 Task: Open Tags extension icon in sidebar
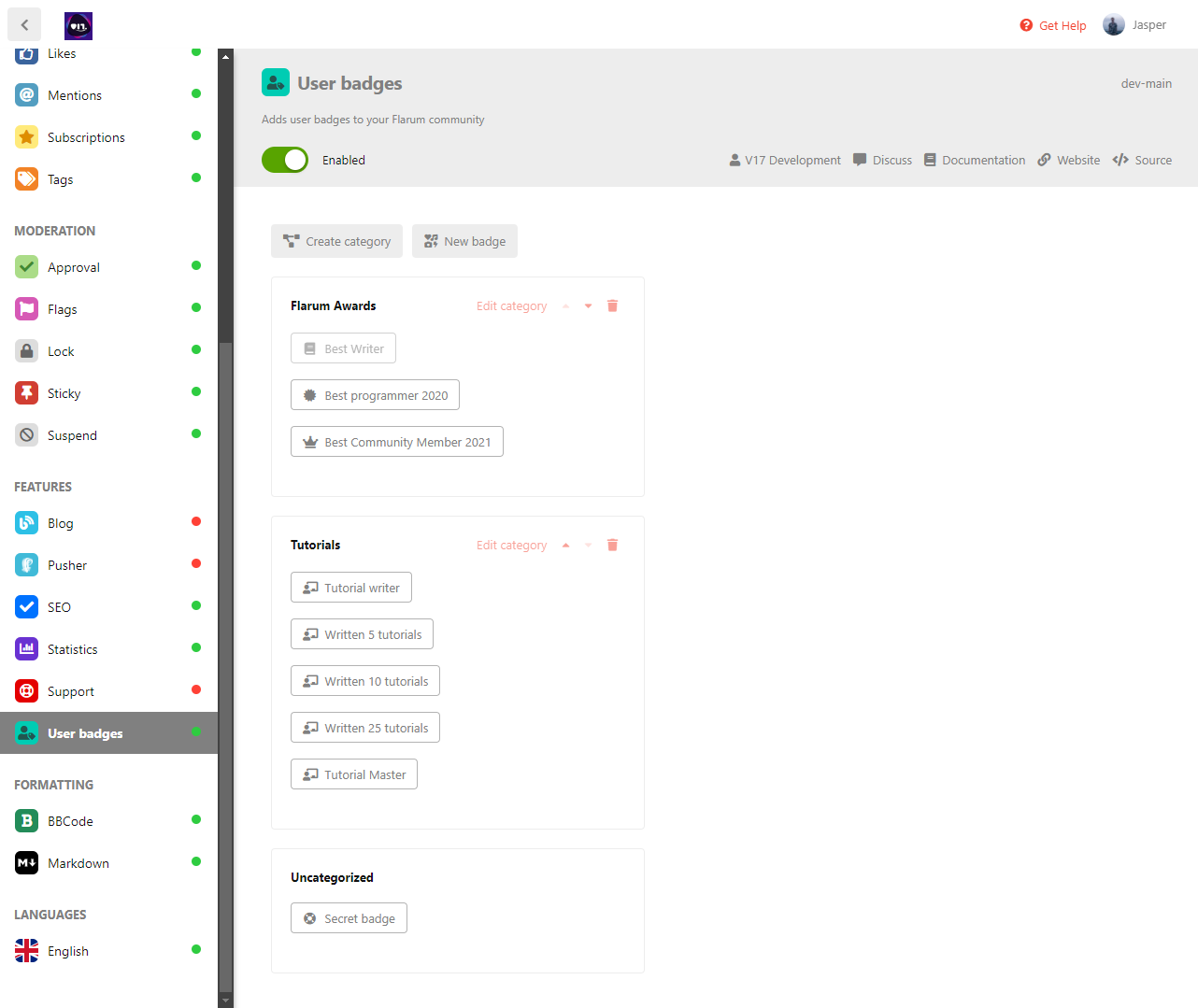pyautogui.click(x=27, y=179)
